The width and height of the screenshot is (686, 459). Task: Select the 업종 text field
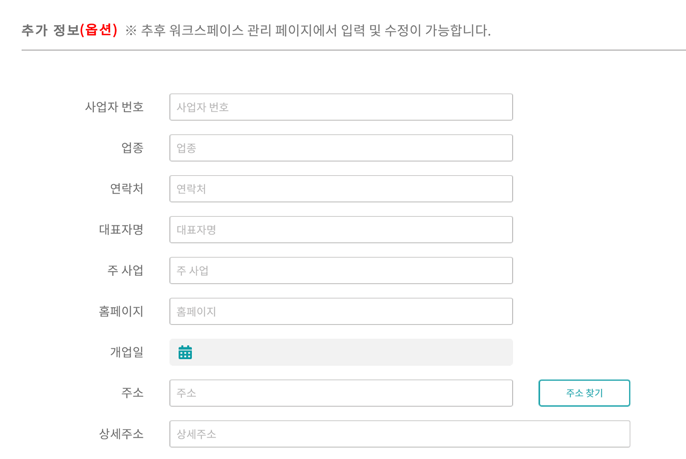[341, 148]
